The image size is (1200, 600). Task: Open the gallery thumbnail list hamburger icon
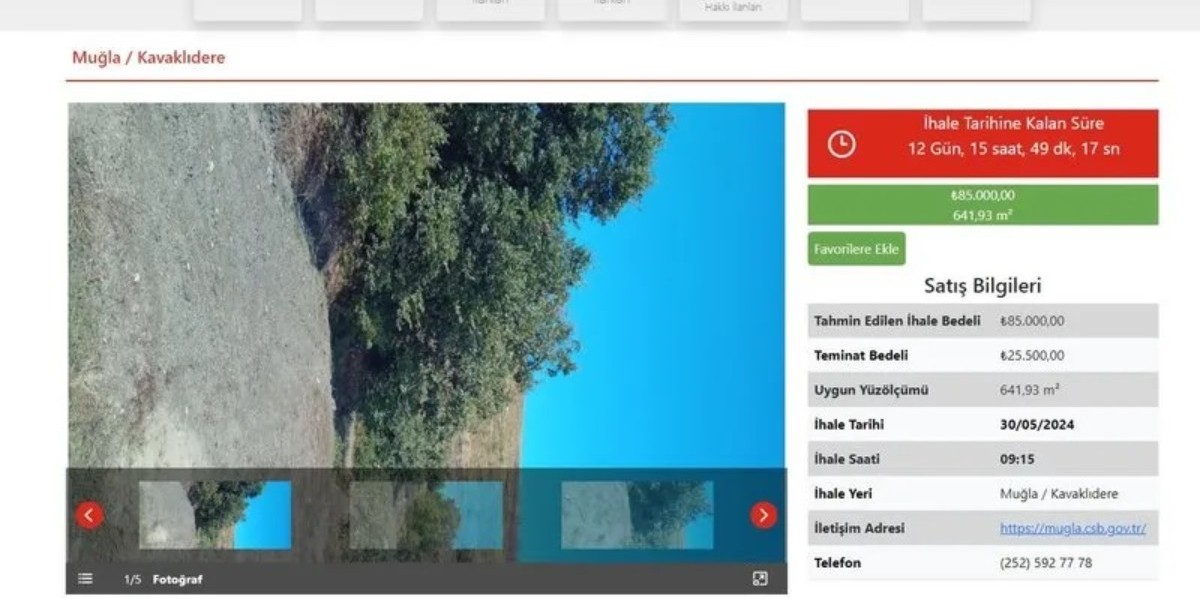point(86,579)
